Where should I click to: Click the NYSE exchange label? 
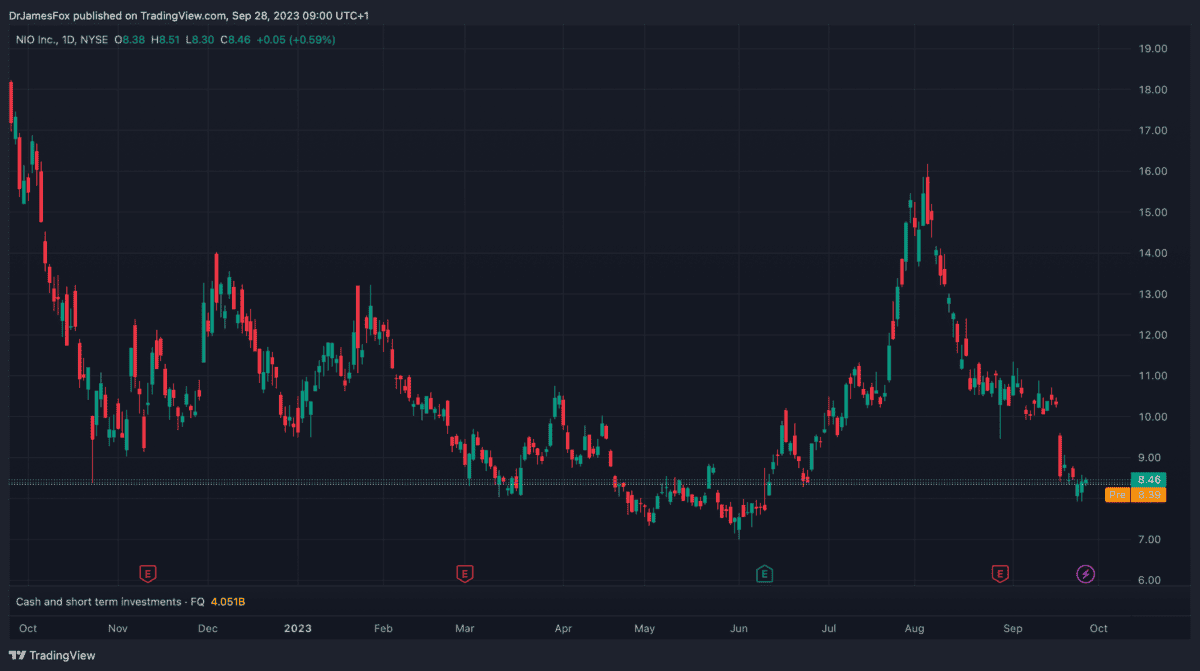(x=94, y=40)
